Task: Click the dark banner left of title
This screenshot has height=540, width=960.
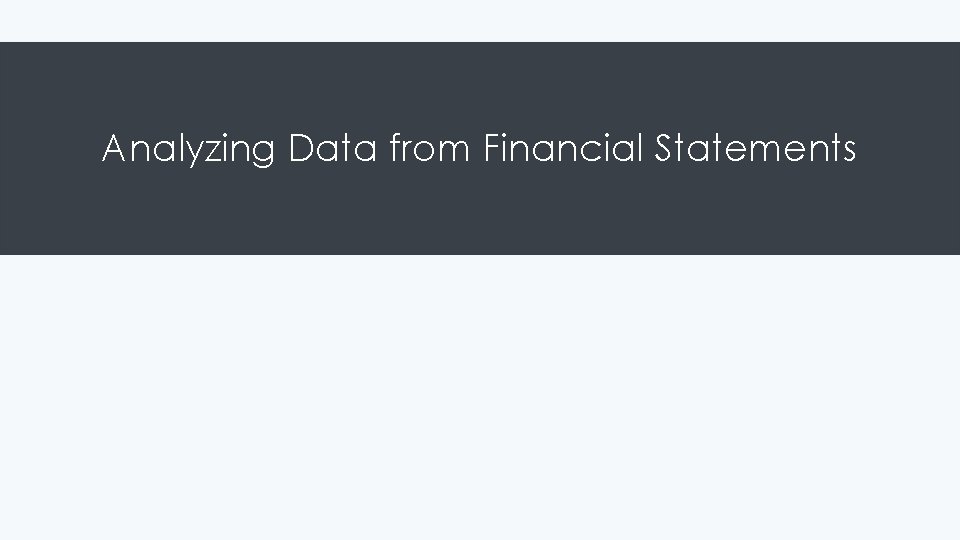Action: point(50,150)
